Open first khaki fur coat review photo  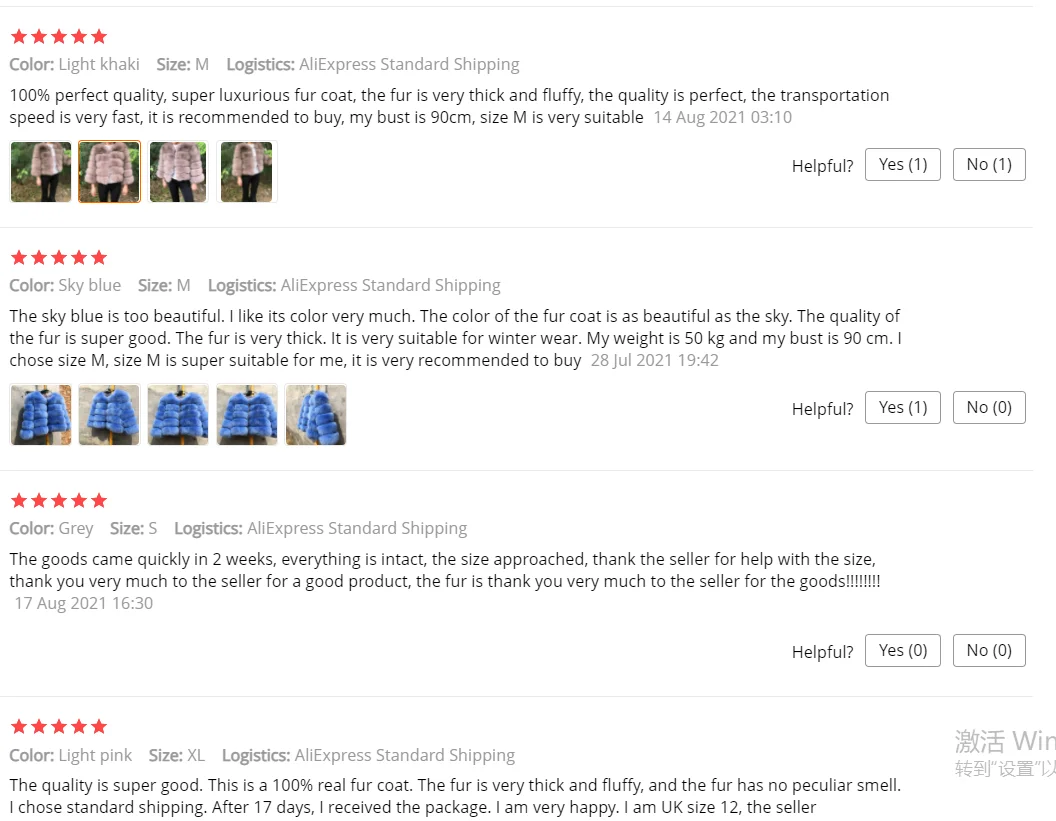[x=40, y=172]
